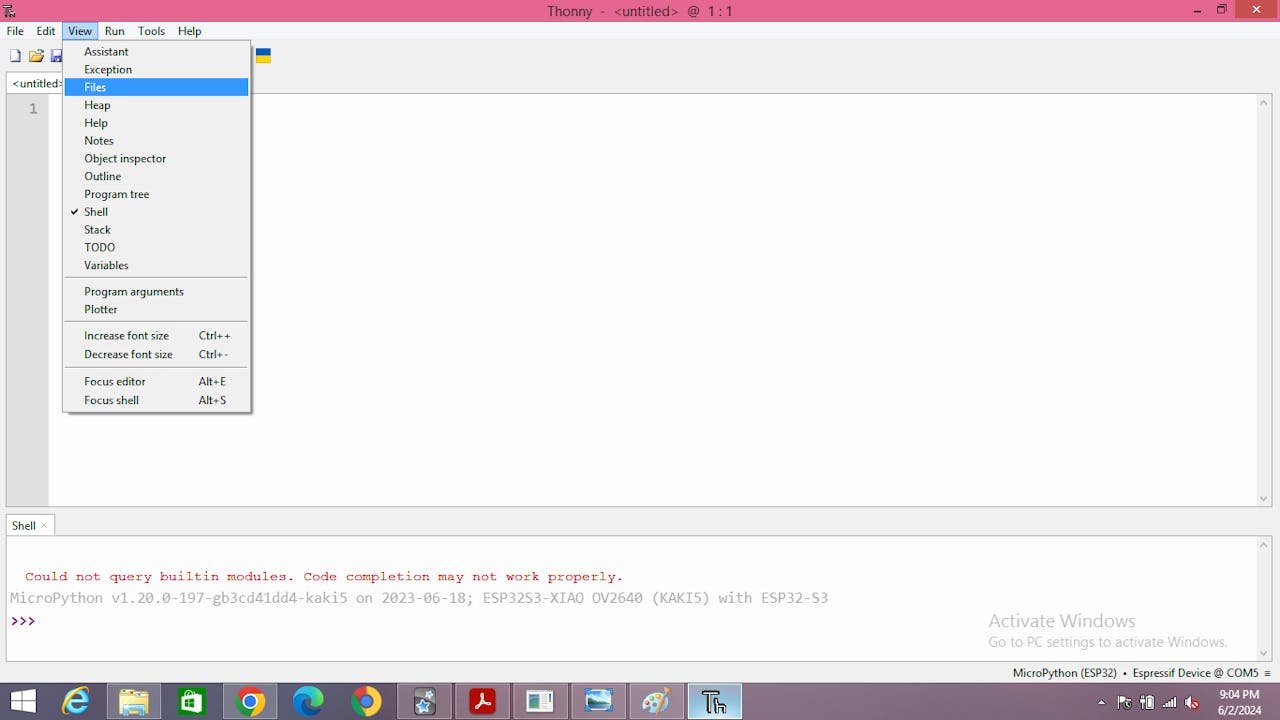Close the Shell tab with its x icon
1280x720 pixels.
coord(44,525)
